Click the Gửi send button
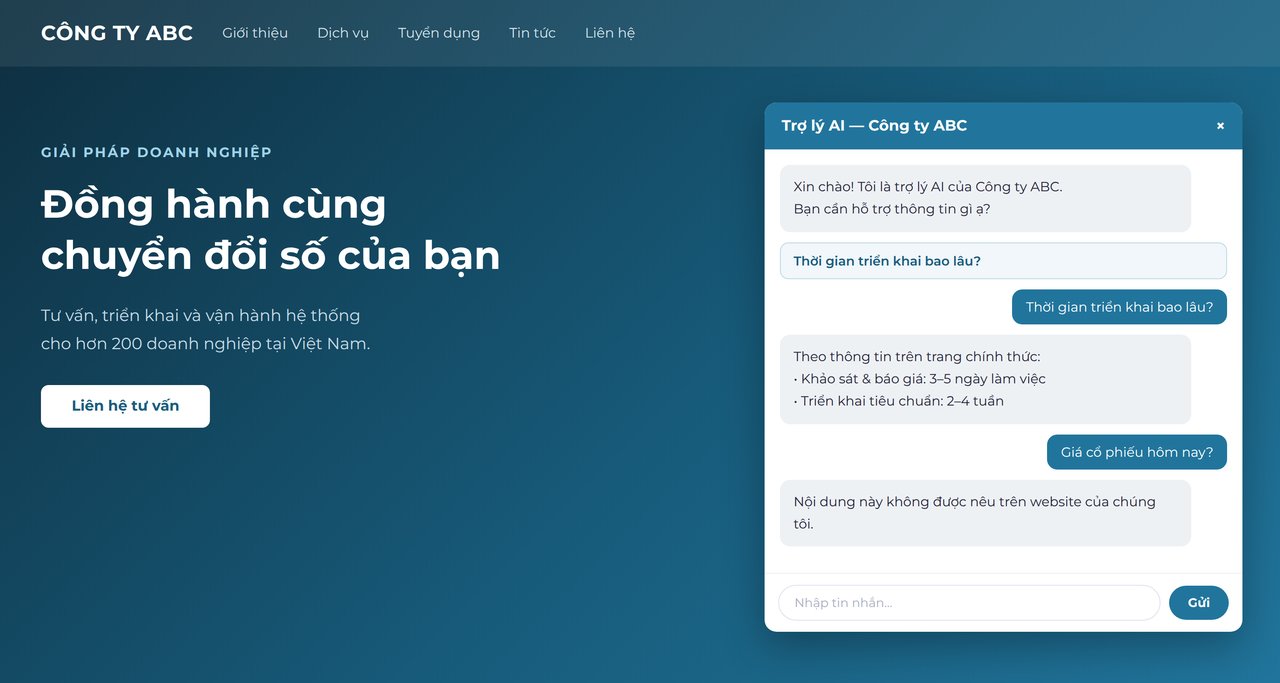 (1198, 603)
